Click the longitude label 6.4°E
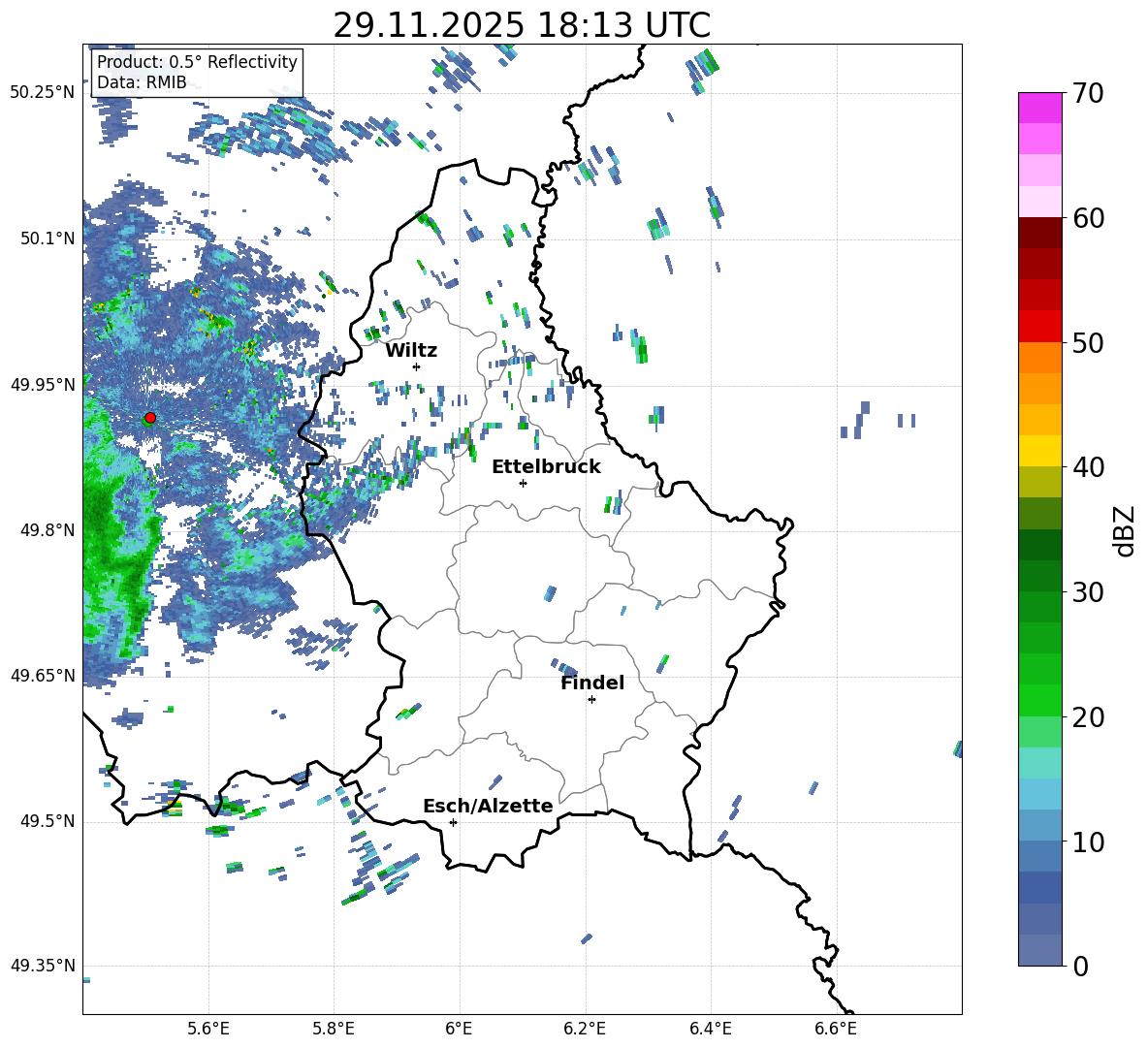The width and height of the screenshot is (1148, 1048). 710,1029
